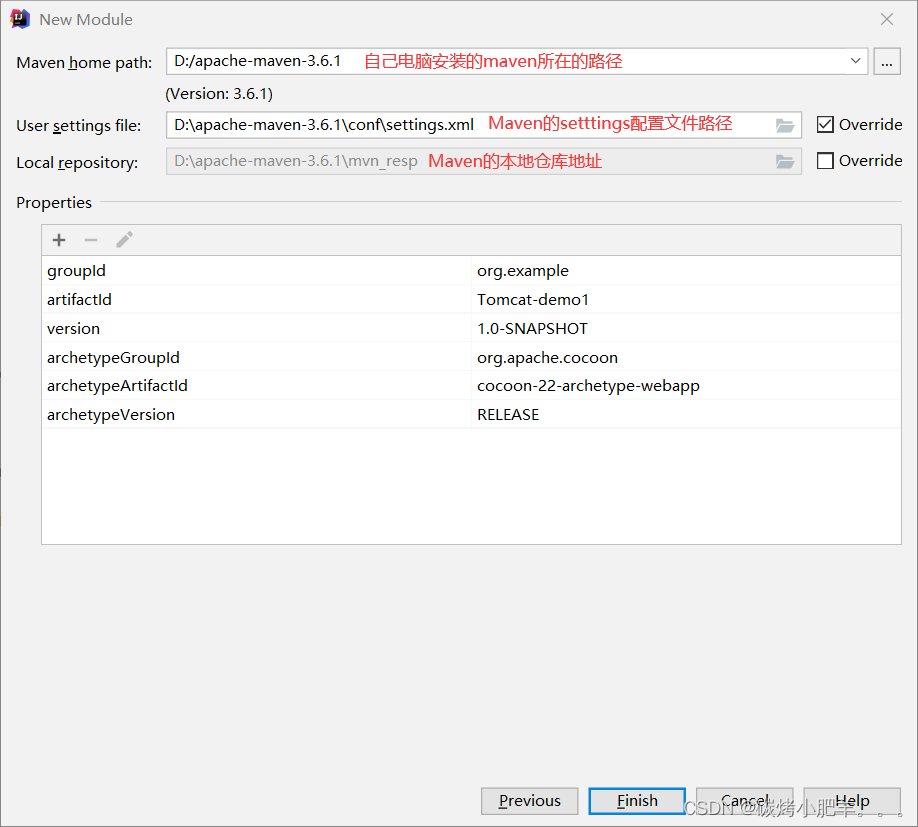Viewport: 918px width, 827px height.
Task: Click the ellipsis browse button for Maven home
Action: coord(887,61)
